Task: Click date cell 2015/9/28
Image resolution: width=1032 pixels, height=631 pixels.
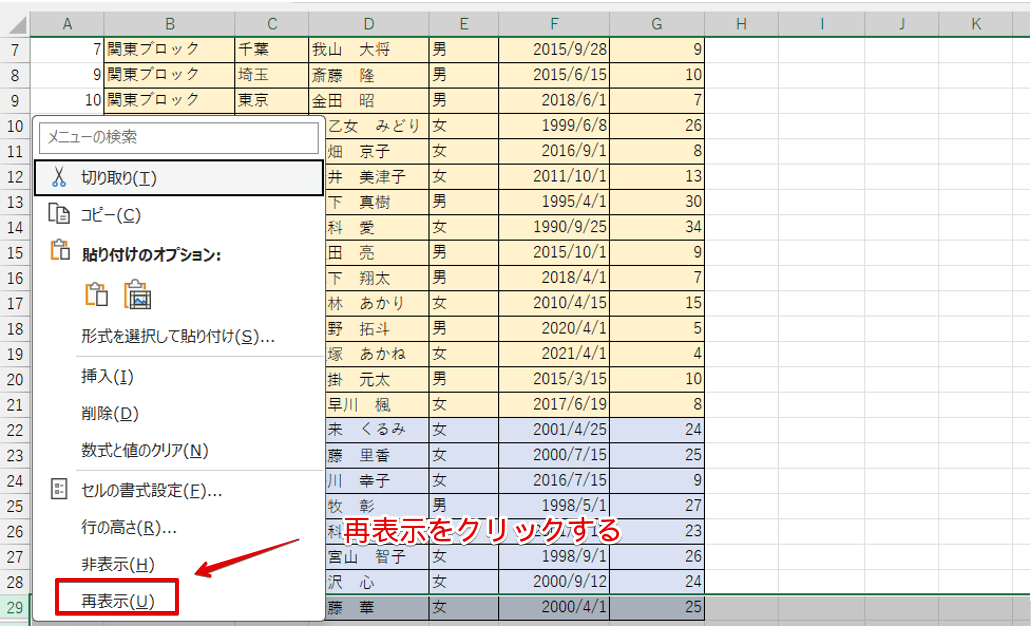Action: [554, 49]
